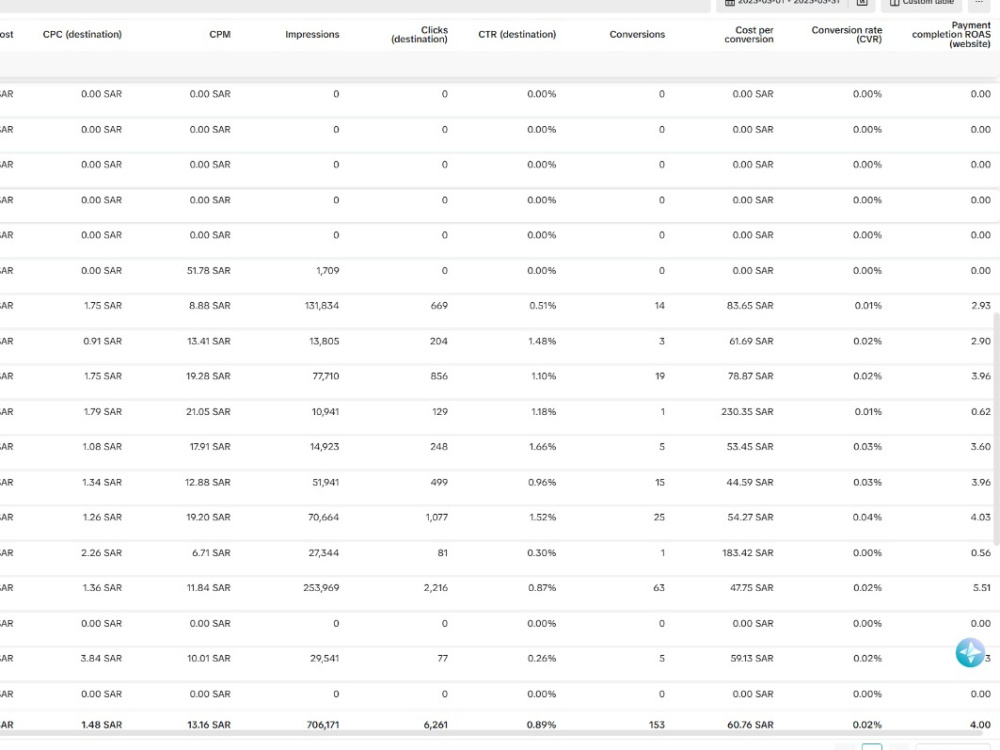
Task: Select the 14,923 impressions cell
Action: [x=325, y=447]
